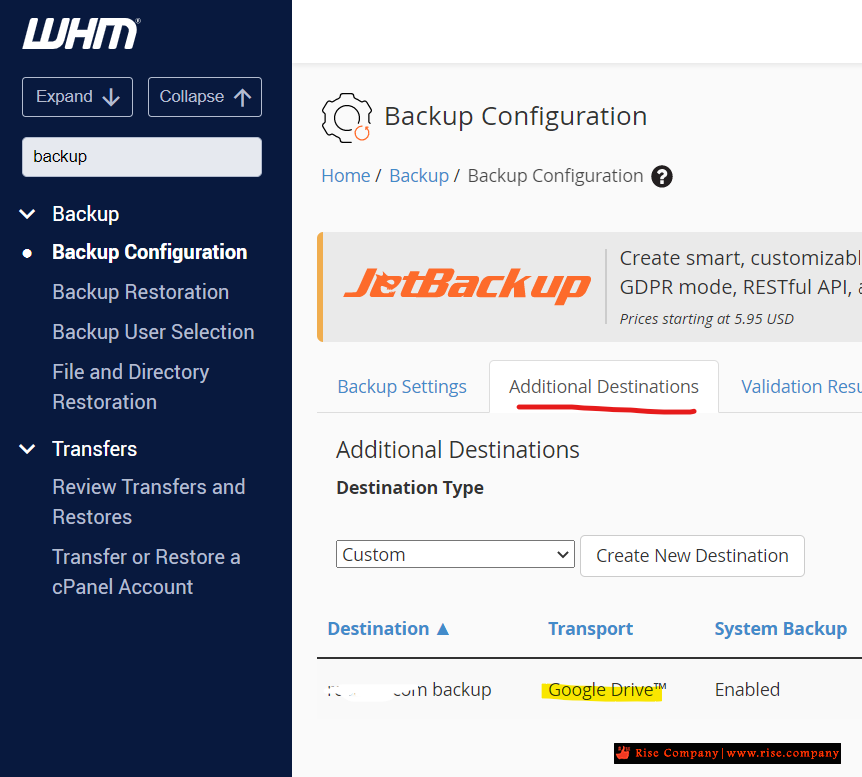Click the Backup Configuration breadcrumb text
This screenshot has height=777, width=862.
pyautogui.click(x=555, y=176)
